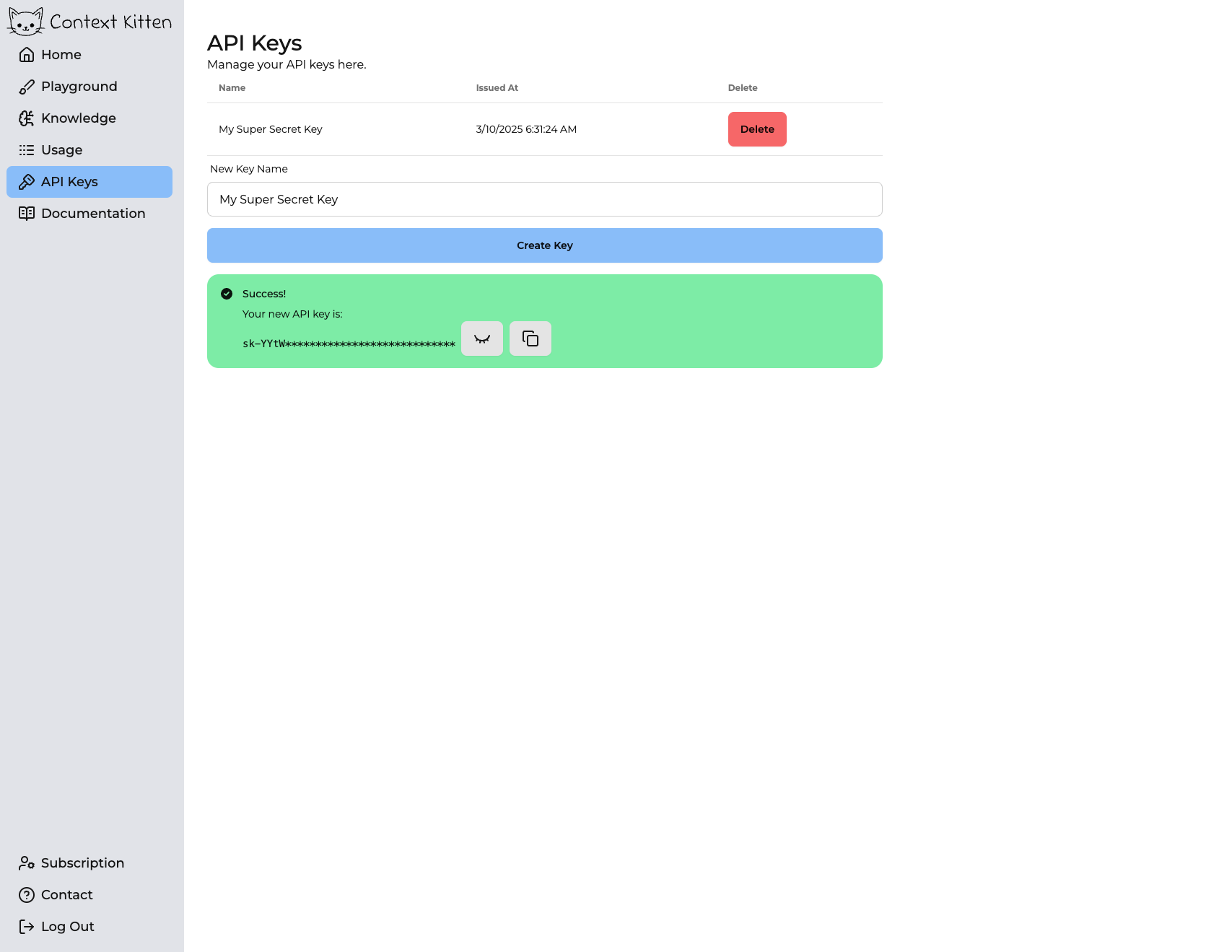Toggle visibility of the masked API key
Screen dimensions: 1232x952
(x=482, y=339)
